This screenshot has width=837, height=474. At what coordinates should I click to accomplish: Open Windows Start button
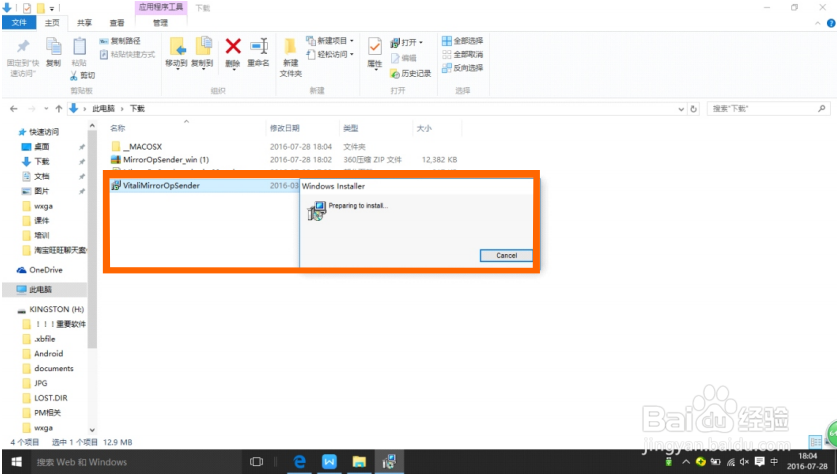[16, 462]
